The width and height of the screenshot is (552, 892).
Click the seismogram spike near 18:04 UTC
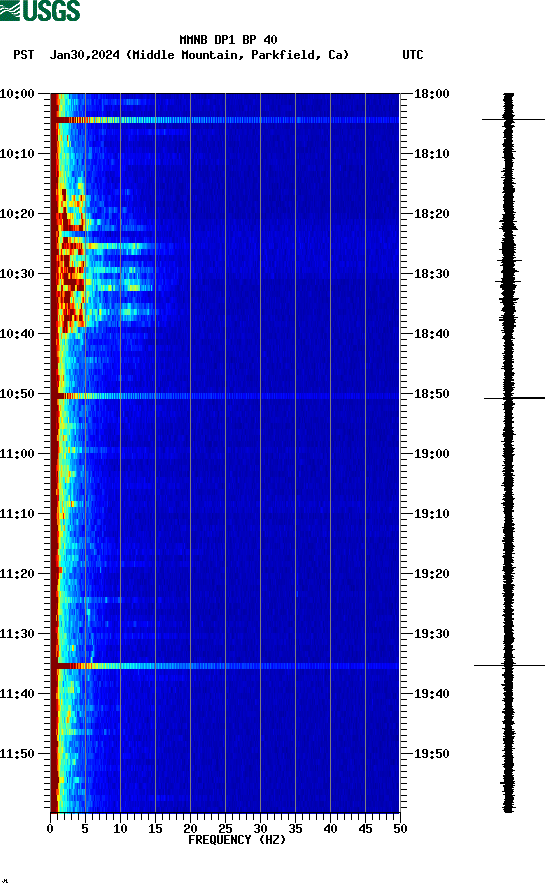click(x=513, y=119)
